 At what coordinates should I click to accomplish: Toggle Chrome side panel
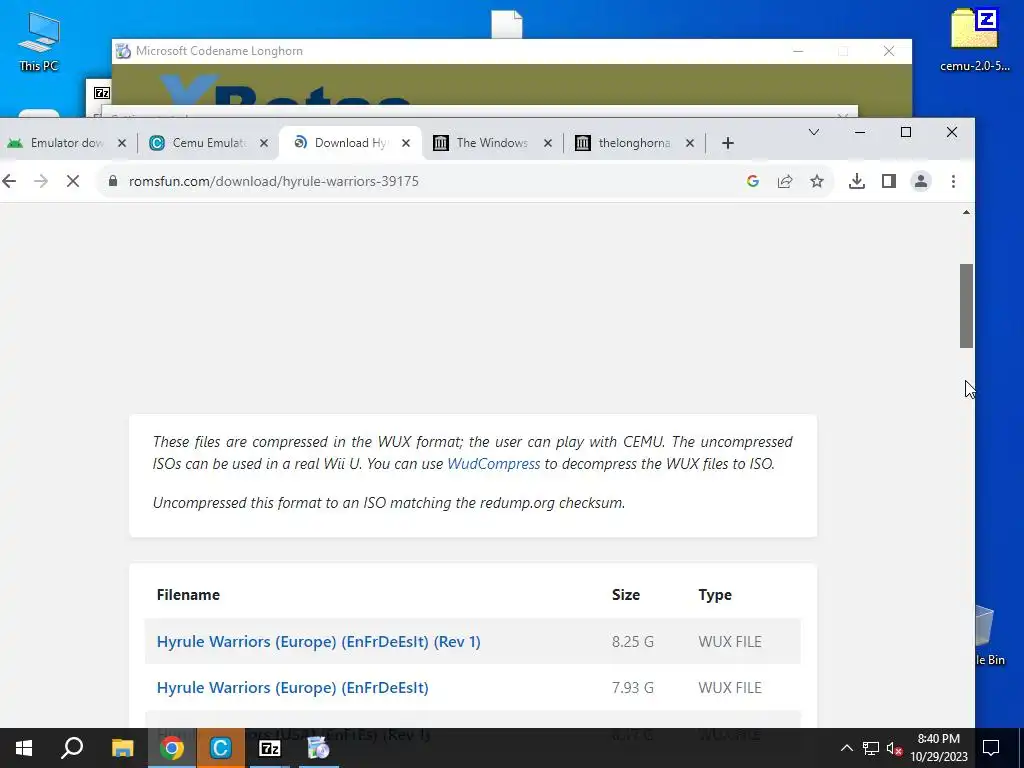(x=889, y=181)
